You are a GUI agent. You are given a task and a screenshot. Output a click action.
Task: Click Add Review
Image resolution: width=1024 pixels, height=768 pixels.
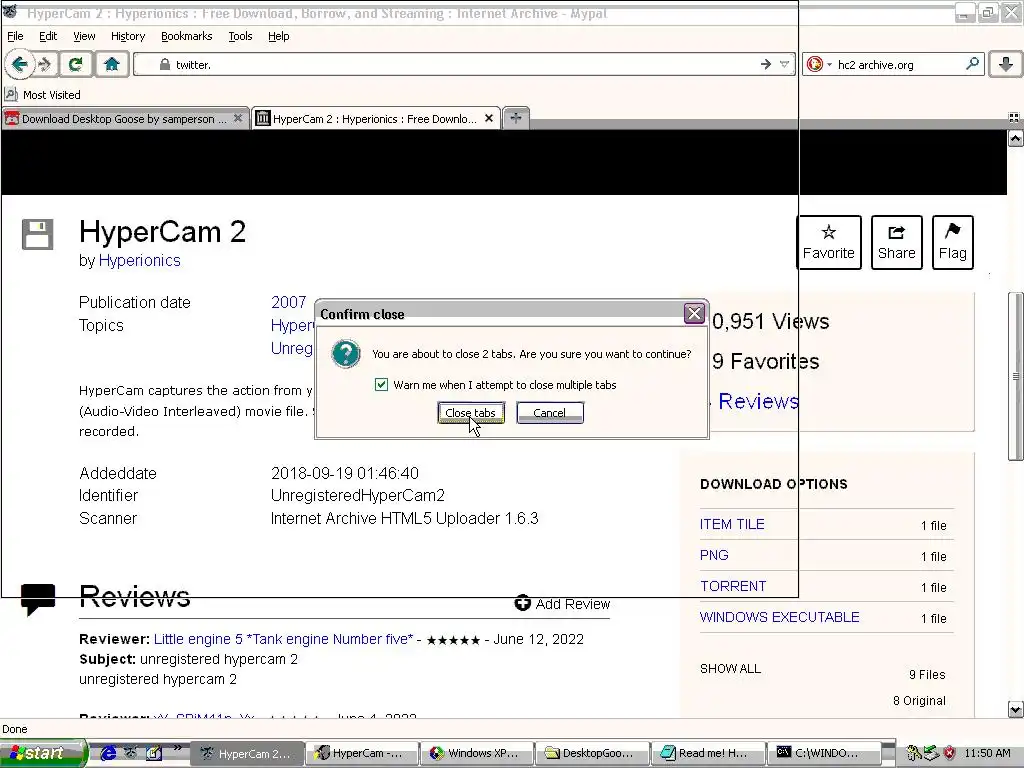tap(562, 604)
